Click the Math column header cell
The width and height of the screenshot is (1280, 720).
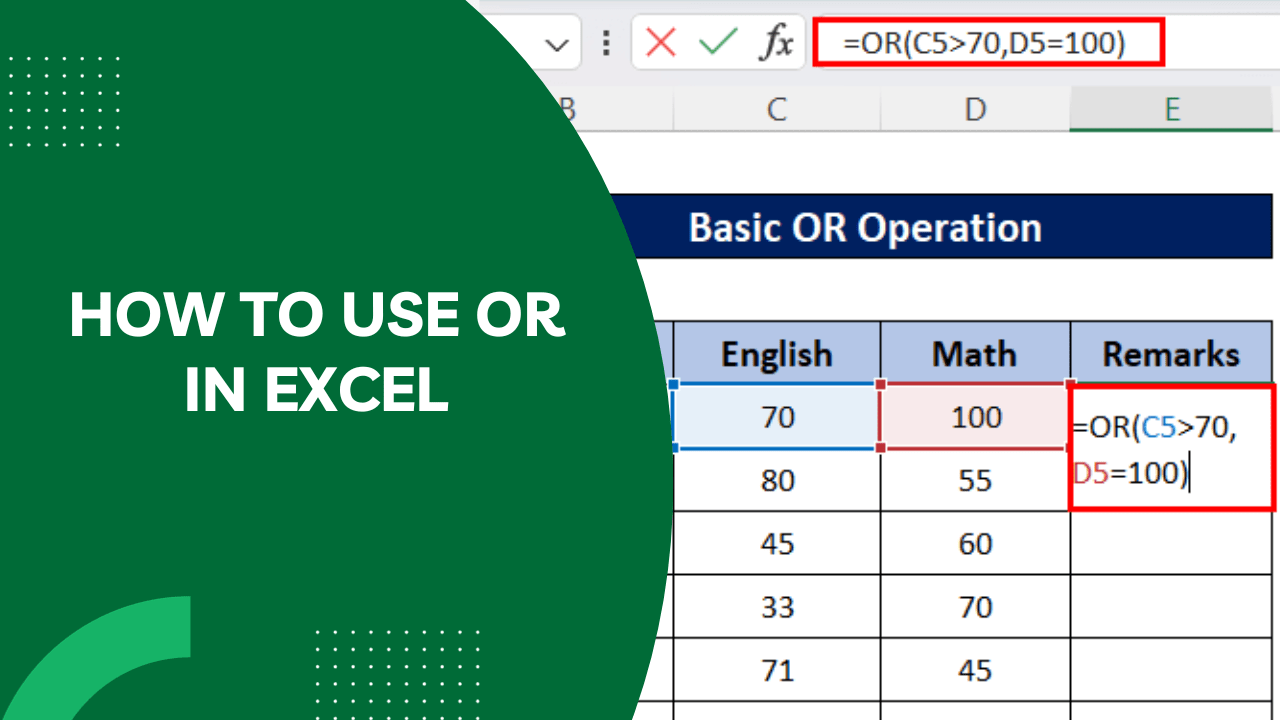point(974,353)
